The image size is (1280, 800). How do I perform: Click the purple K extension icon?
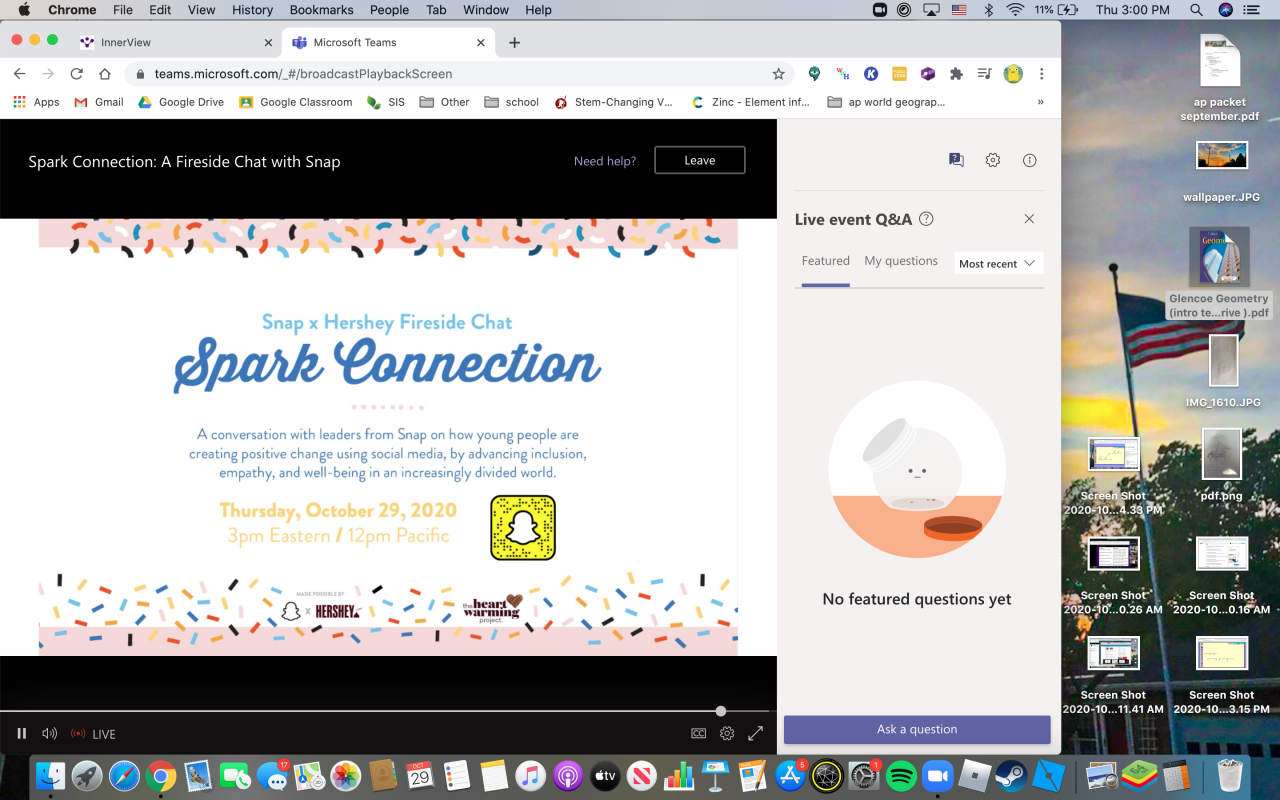click(871, 74)
